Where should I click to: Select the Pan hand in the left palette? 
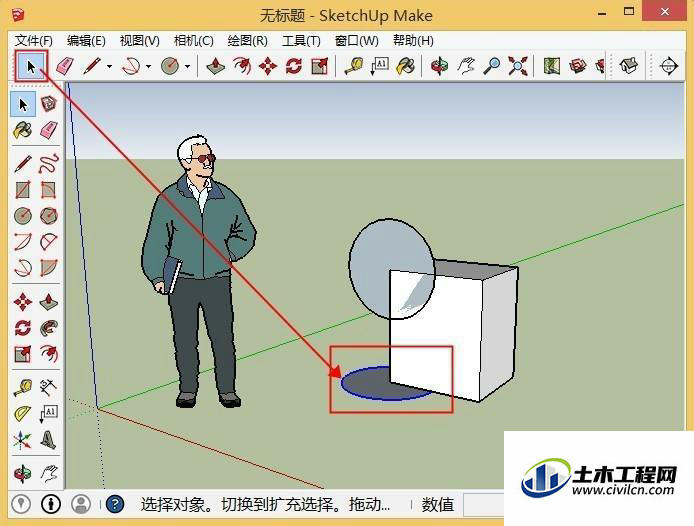(x=48, y=473)
